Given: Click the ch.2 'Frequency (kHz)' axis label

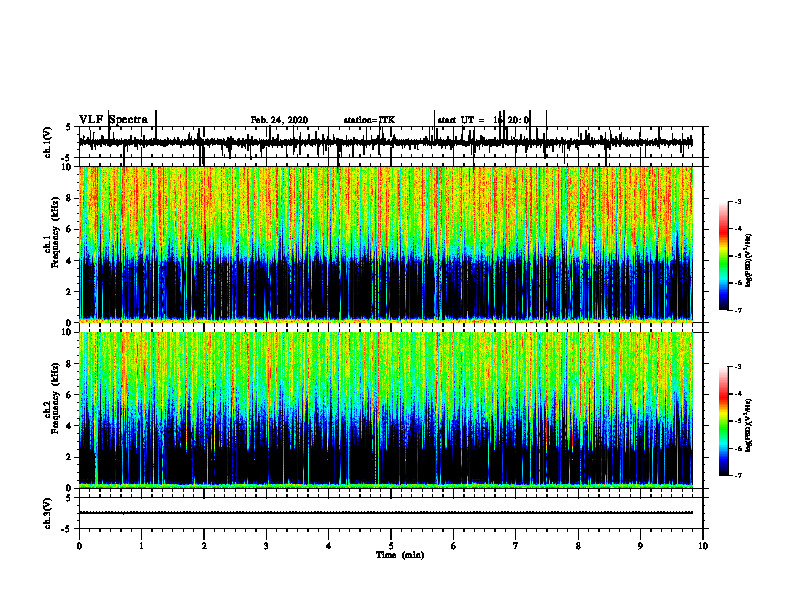Looking at the screenshot, I should coord(55,399).
